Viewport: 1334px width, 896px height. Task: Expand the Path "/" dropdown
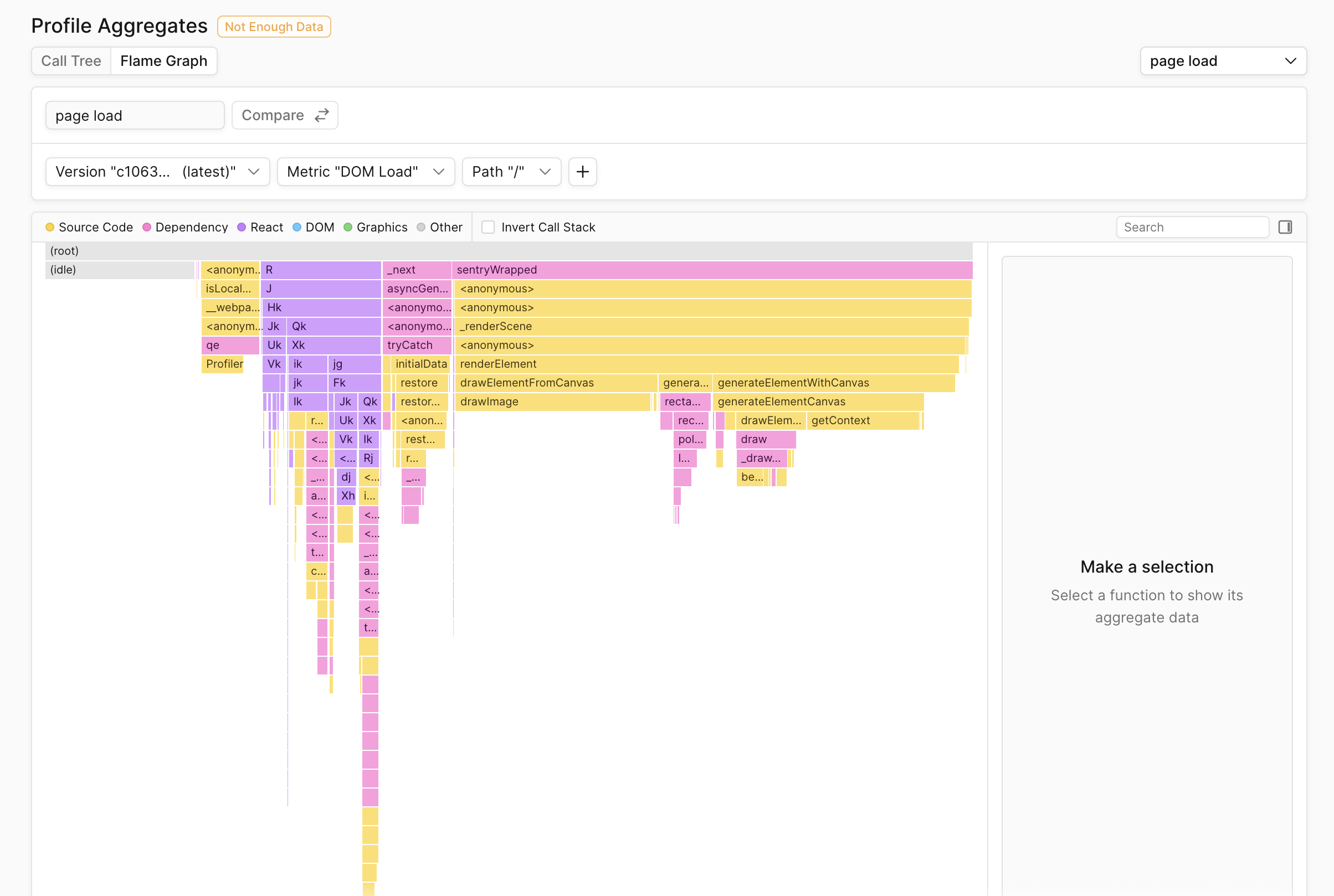[511, 172]
